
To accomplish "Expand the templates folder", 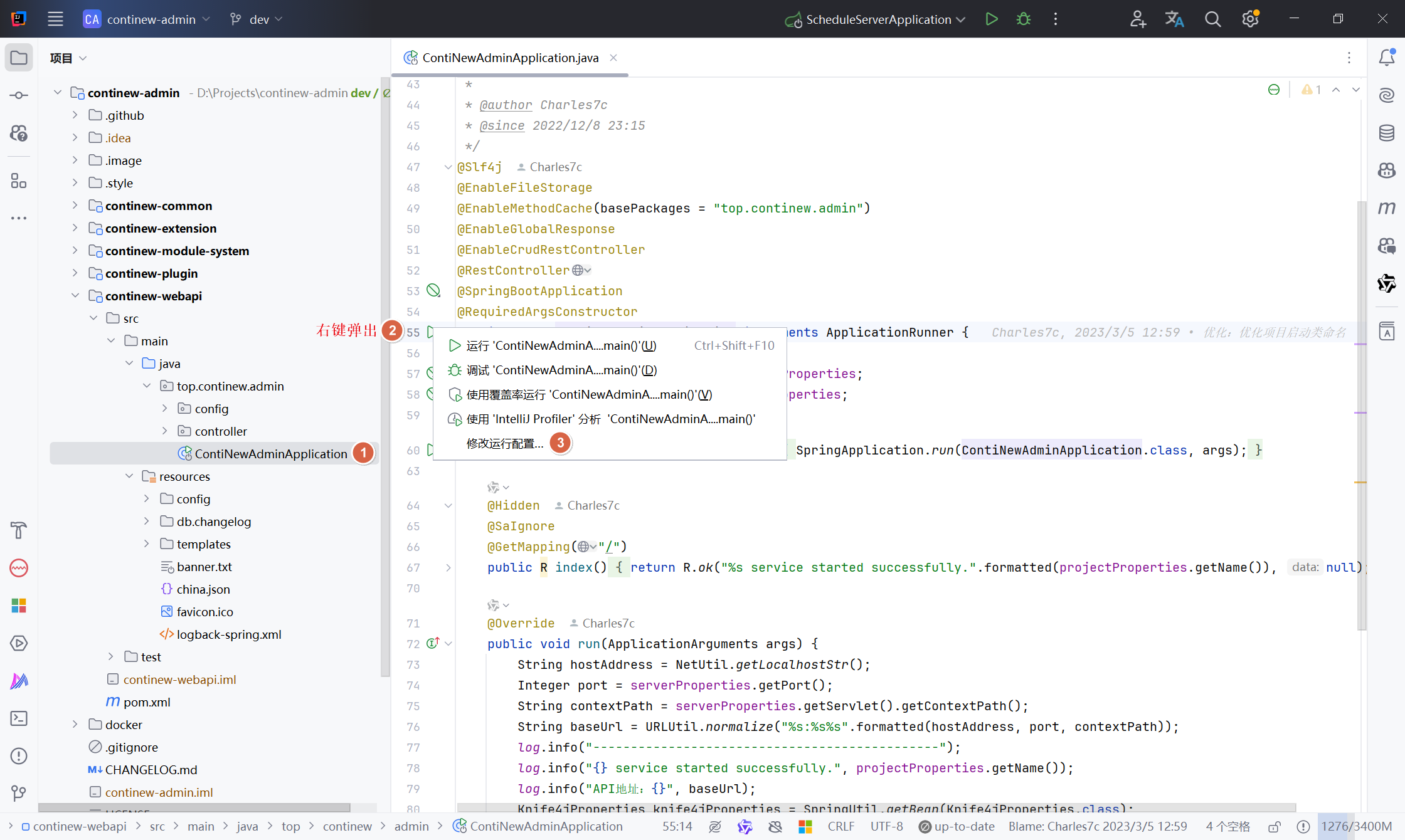I will coord(147,544).
